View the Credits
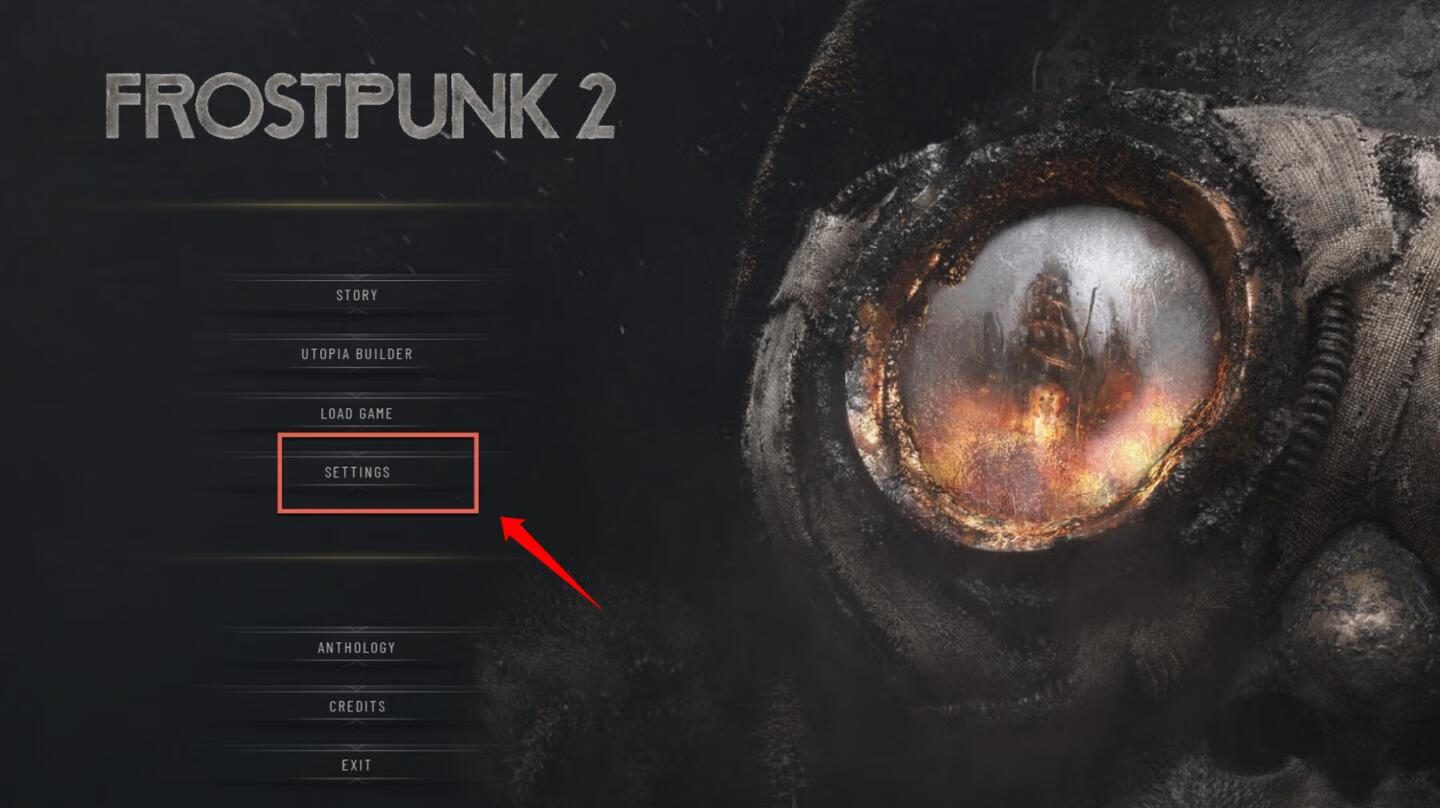Screen dimensions: 1440x808 [357, 706]
